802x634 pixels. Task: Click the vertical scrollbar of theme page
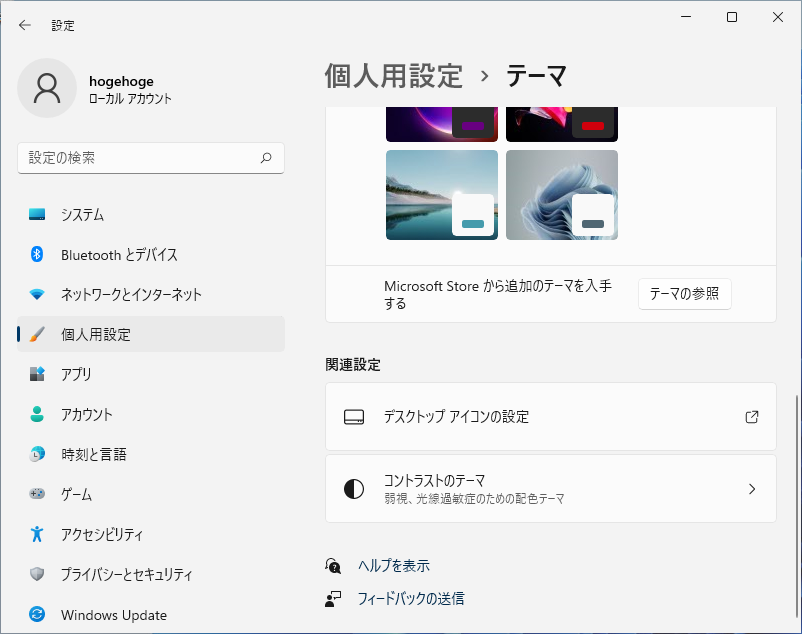pos(796,506)
